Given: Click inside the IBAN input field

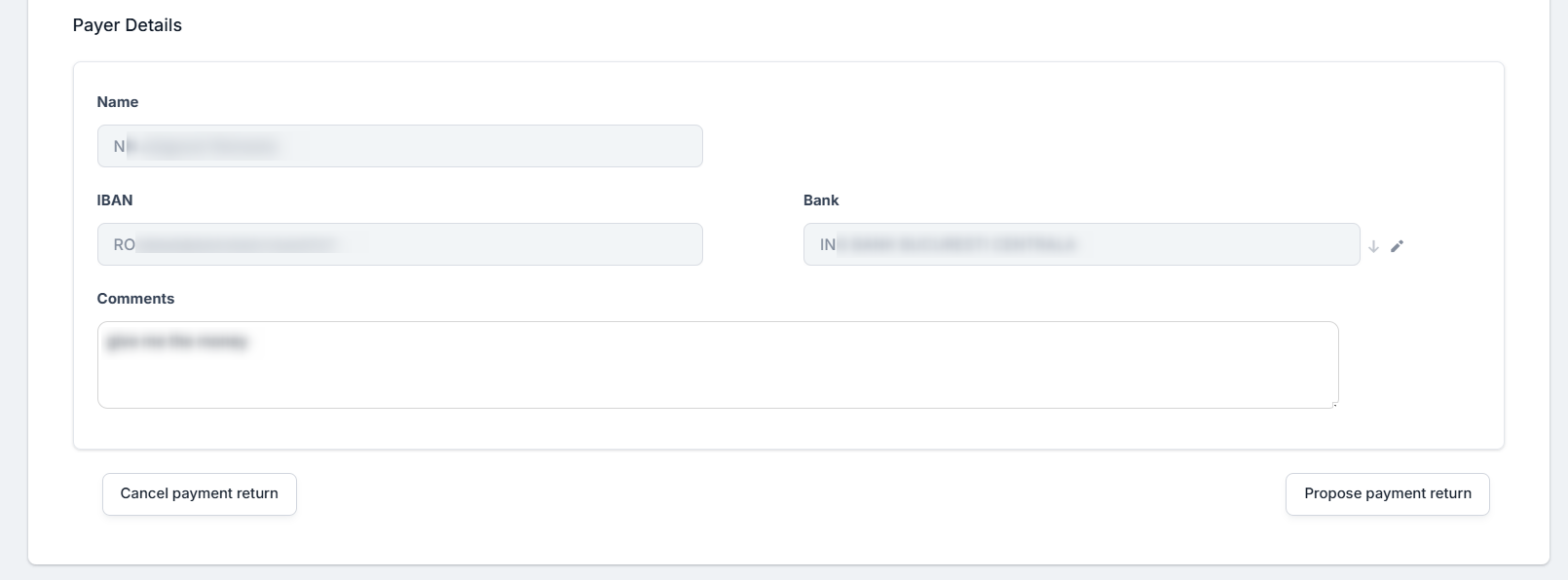Looking at the screenshot, I should [x=399, y=244].
